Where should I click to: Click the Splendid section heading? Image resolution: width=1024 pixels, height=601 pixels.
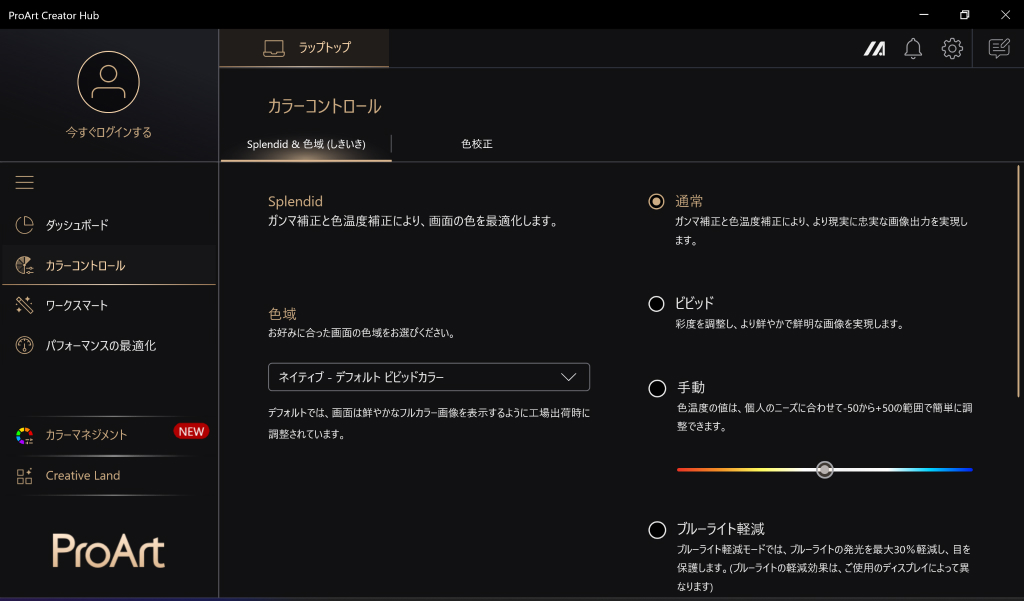(295, 201)
